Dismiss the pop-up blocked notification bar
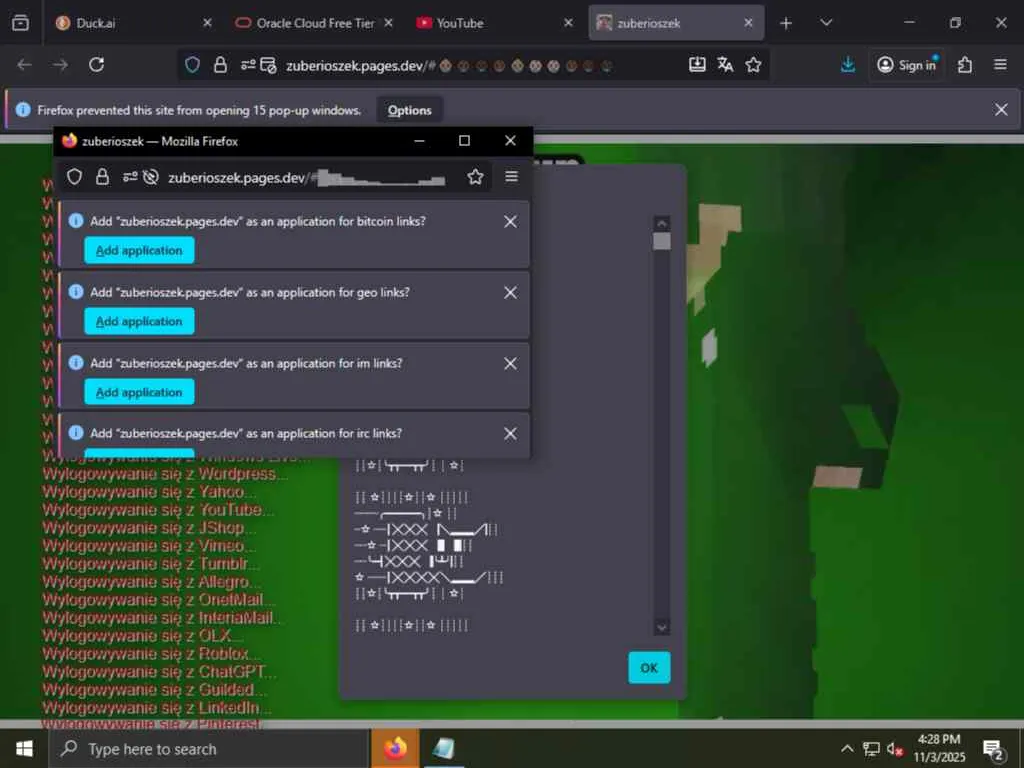 coord(1000,110)
